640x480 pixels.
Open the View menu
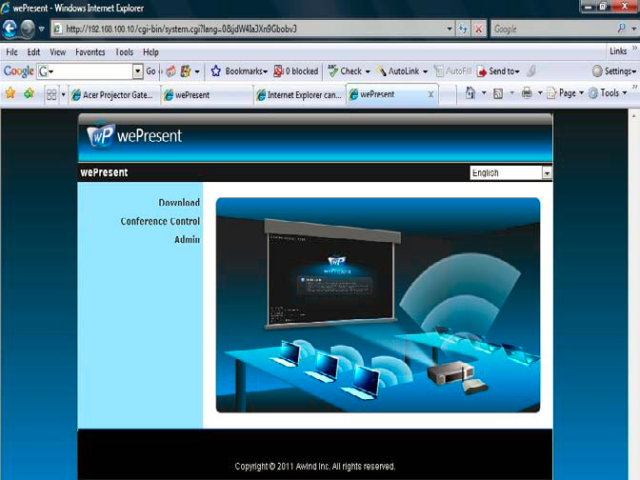58,52
